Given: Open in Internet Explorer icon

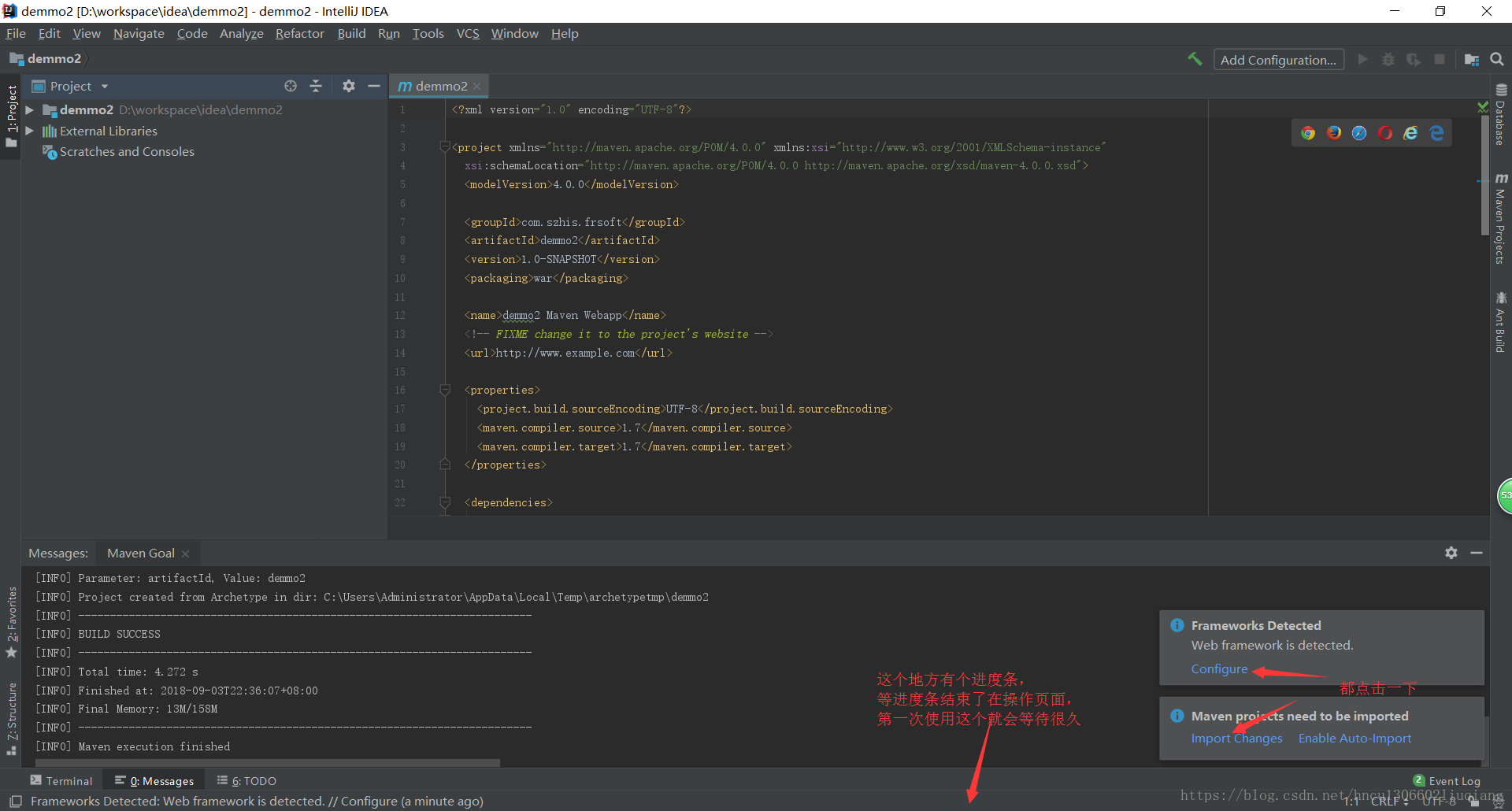Looking at the screenshot, I should 1410,133.
